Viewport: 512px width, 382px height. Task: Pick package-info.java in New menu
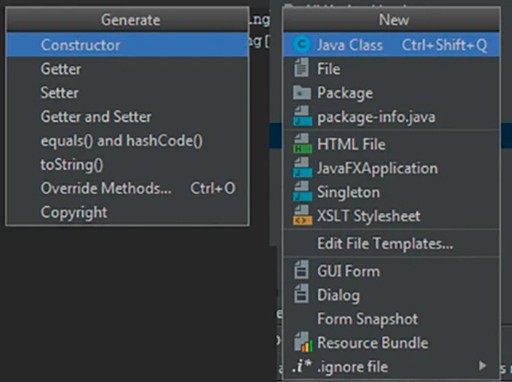(391, 117)
